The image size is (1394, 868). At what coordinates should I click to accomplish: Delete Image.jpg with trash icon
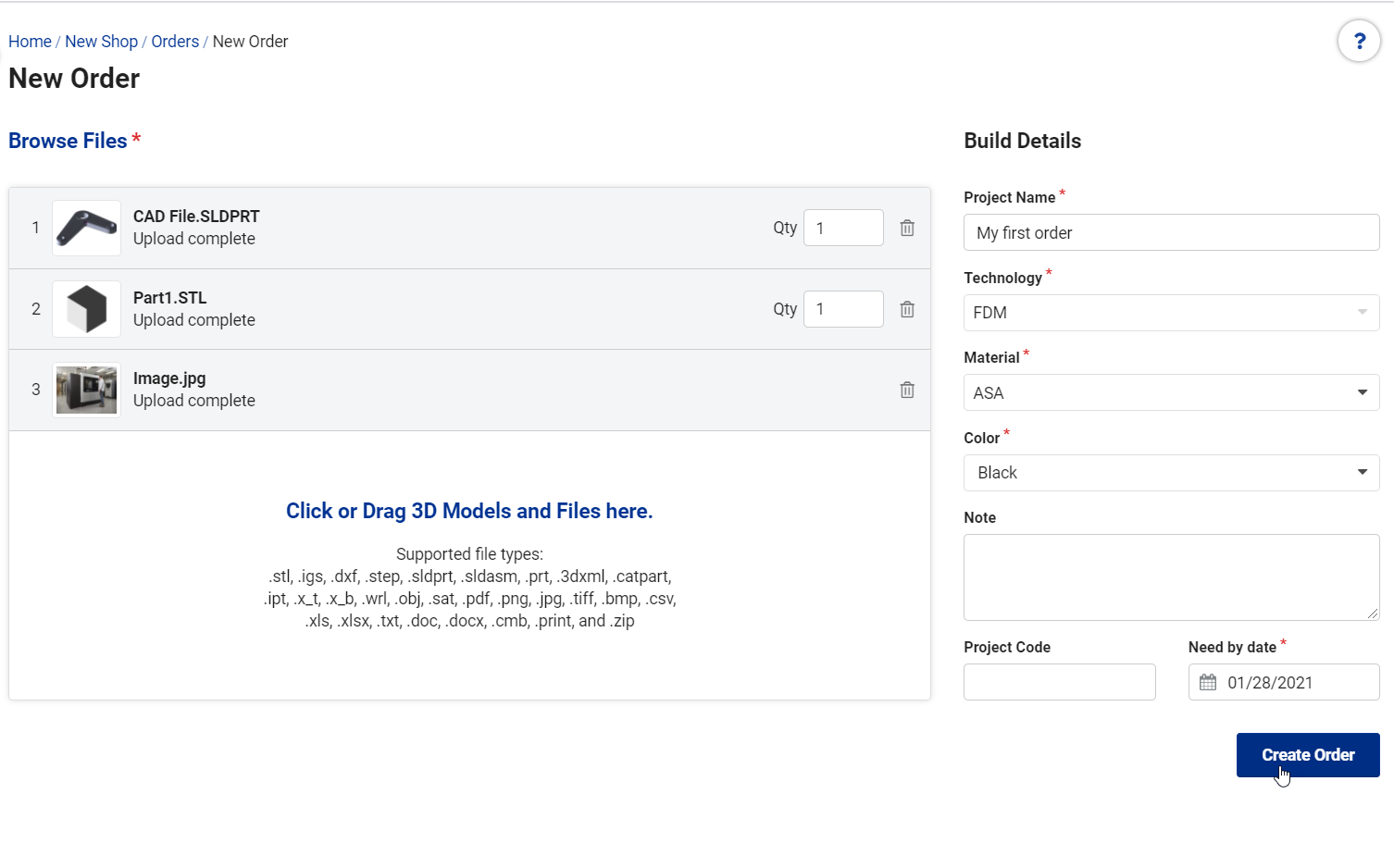tap(907, 390)
